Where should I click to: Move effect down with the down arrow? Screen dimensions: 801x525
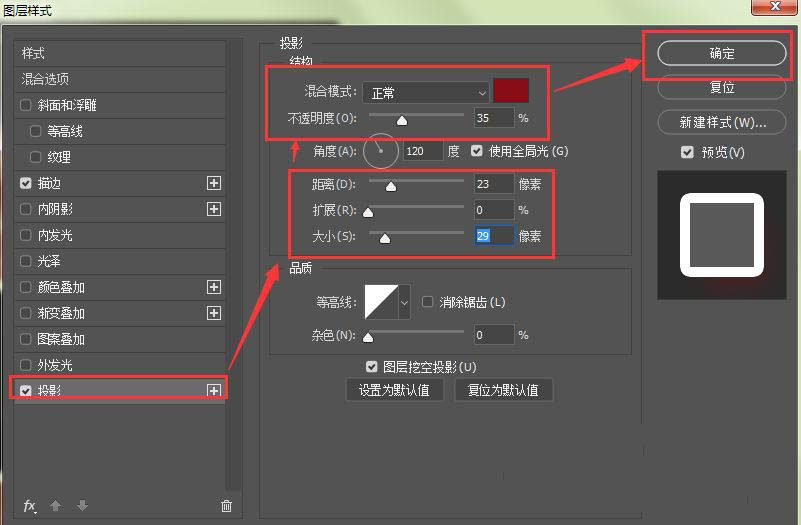click(x=82, y=506)
